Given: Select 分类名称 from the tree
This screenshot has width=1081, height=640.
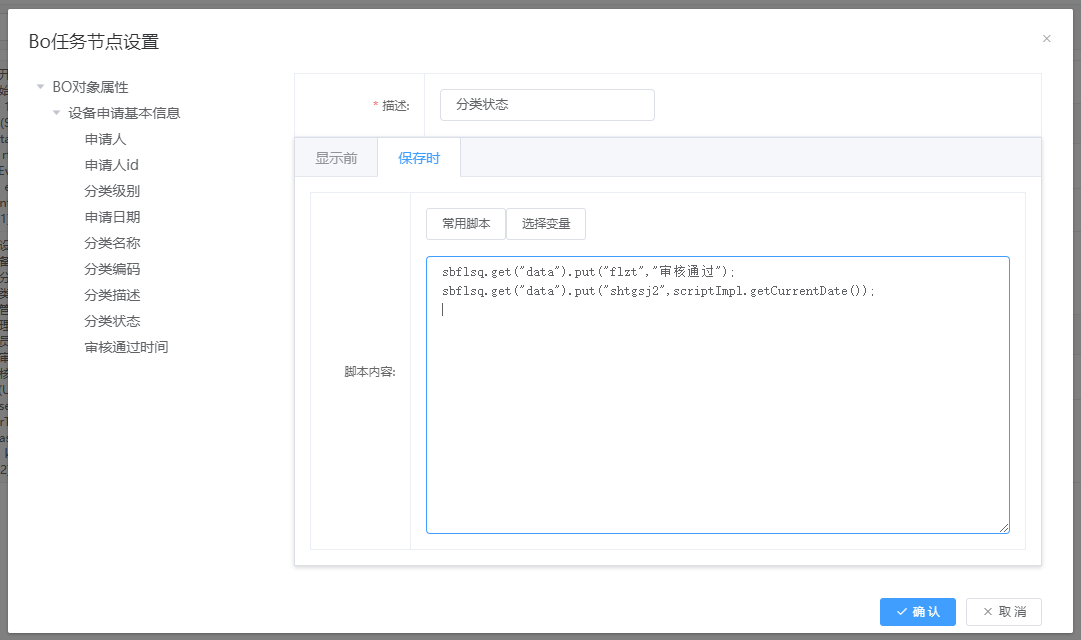Looking at the screenshot, I should [112, 243].
